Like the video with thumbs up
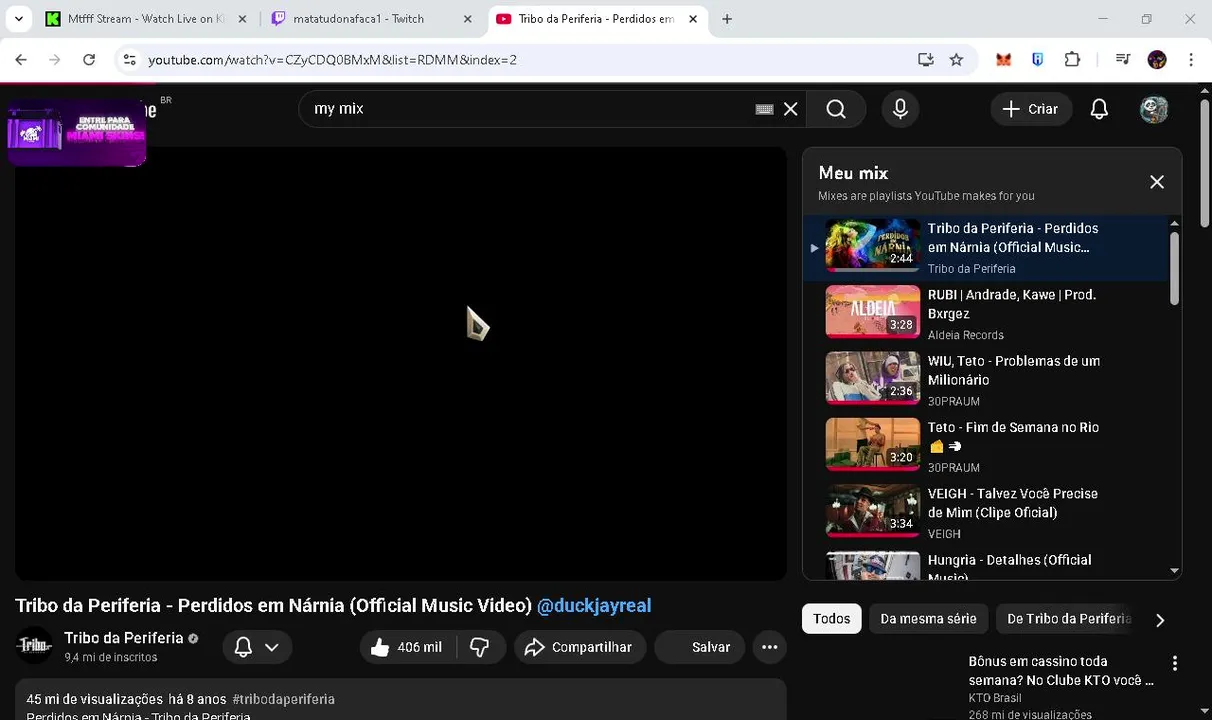 (408, 647)
